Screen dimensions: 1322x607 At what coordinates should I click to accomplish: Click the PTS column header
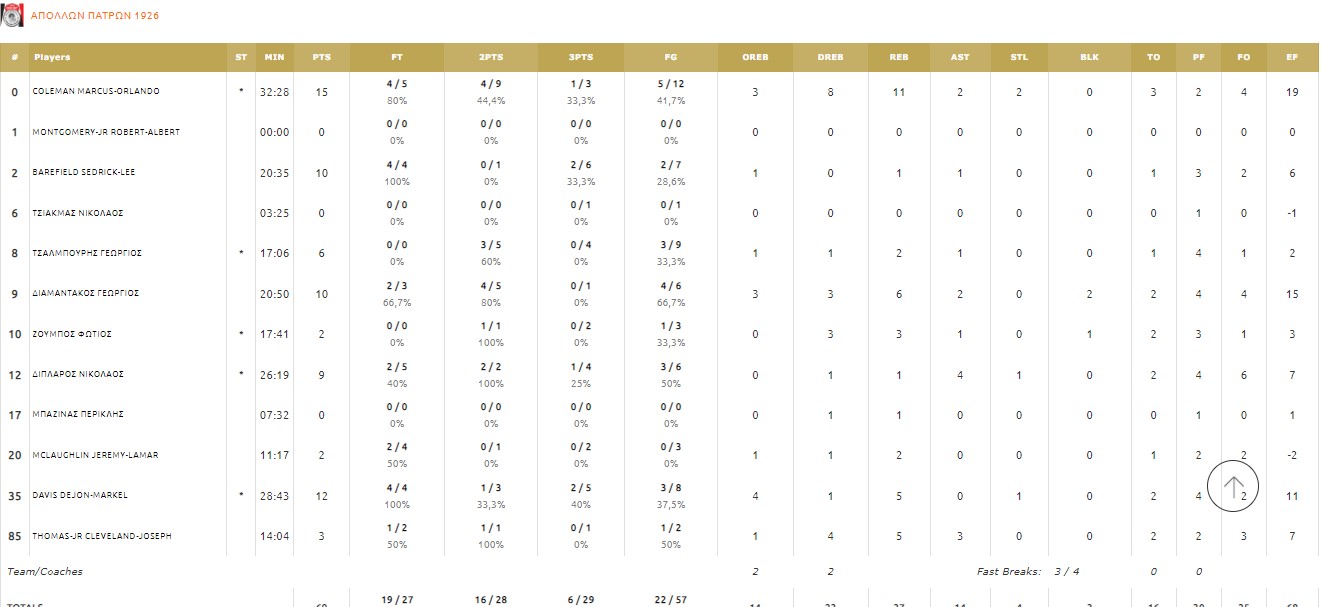[x=321, y=57]
